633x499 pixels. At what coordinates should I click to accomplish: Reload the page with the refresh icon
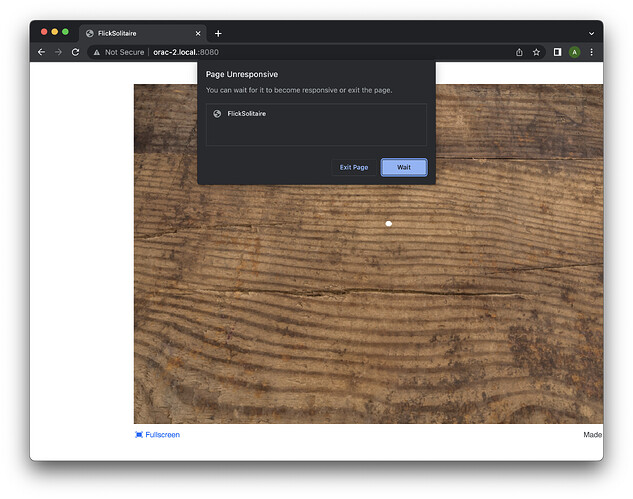point(75,52)
